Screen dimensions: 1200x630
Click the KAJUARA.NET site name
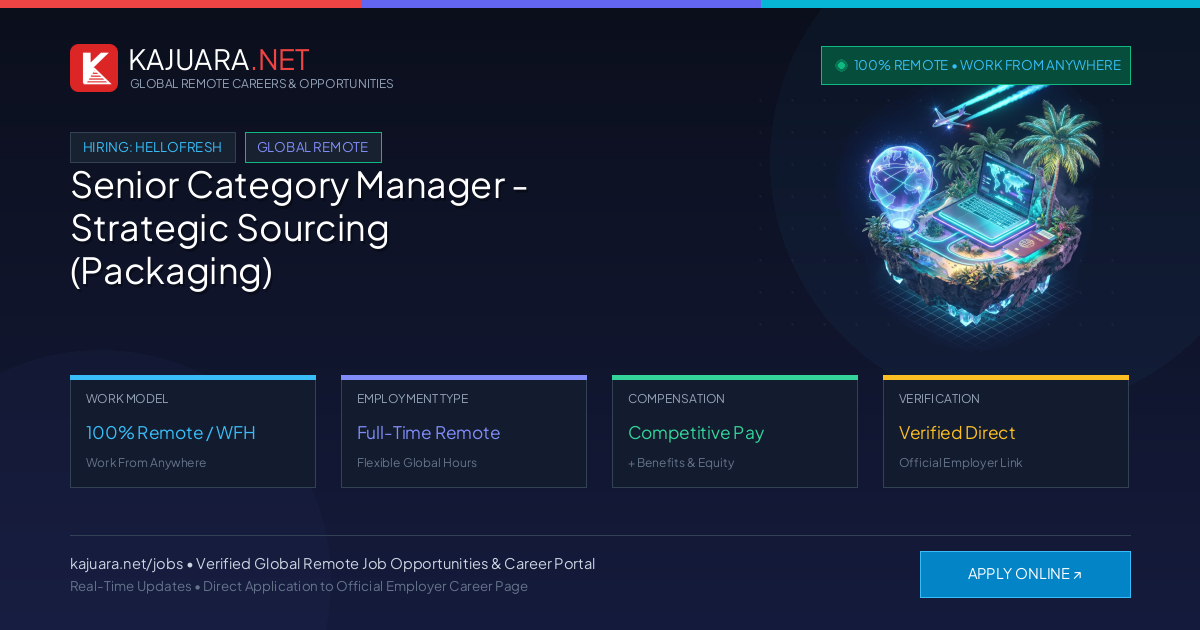(219, 60)
